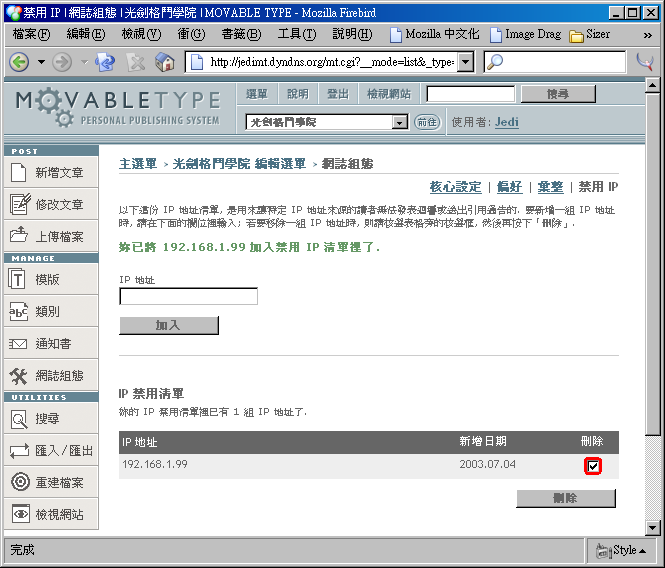Open the forward button history dropdown arrow

pos(84,62)
